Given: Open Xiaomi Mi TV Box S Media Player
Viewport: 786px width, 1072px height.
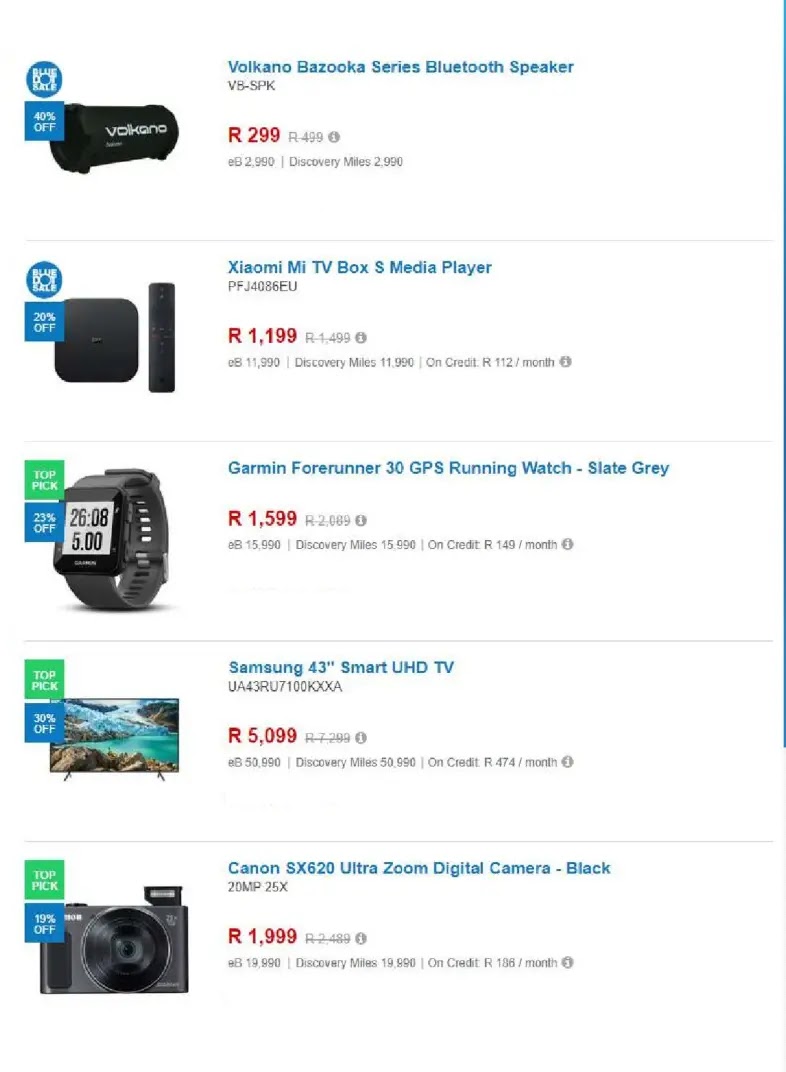Looking at the screenshot, I should [360, 267].
